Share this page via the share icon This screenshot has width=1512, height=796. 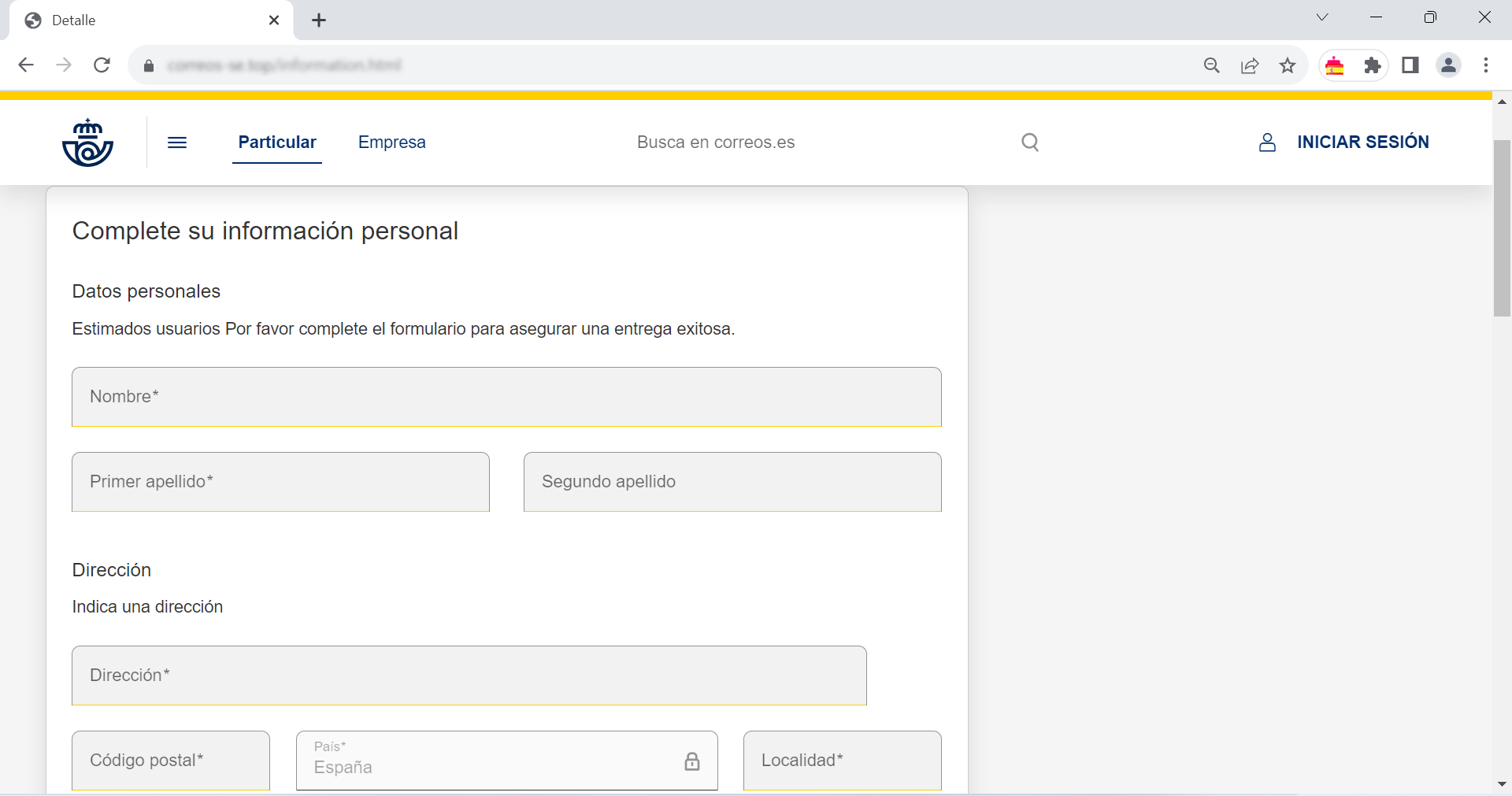click(x=1250, y=65)
